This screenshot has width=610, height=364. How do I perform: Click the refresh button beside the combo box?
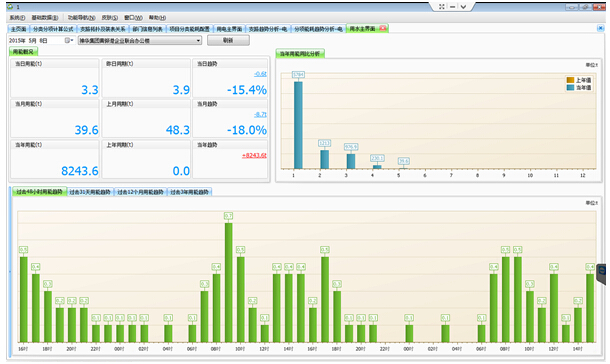point(228,40)
